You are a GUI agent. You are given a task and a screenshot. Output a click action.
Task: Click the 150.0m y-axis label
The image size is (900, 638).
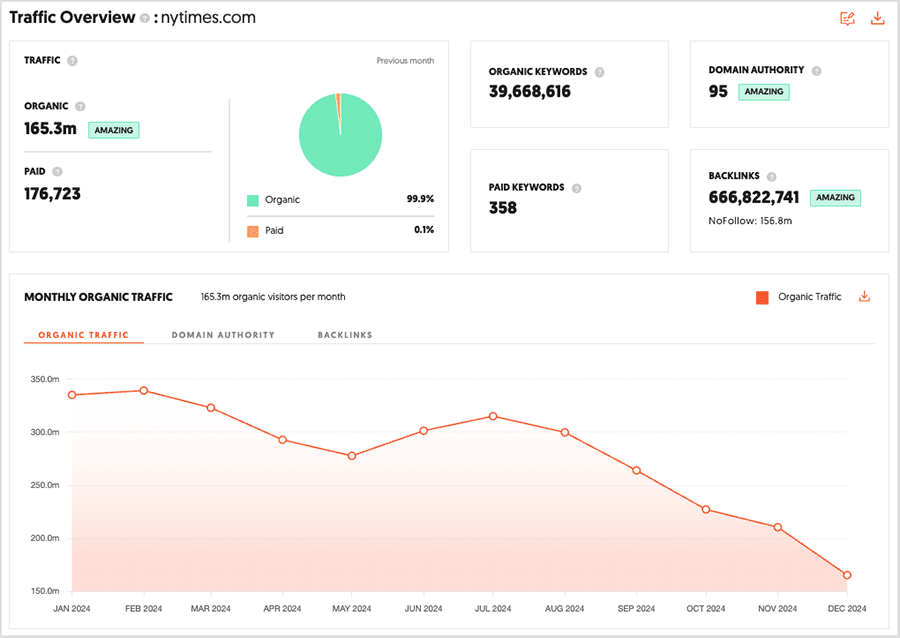coord(45,591)
